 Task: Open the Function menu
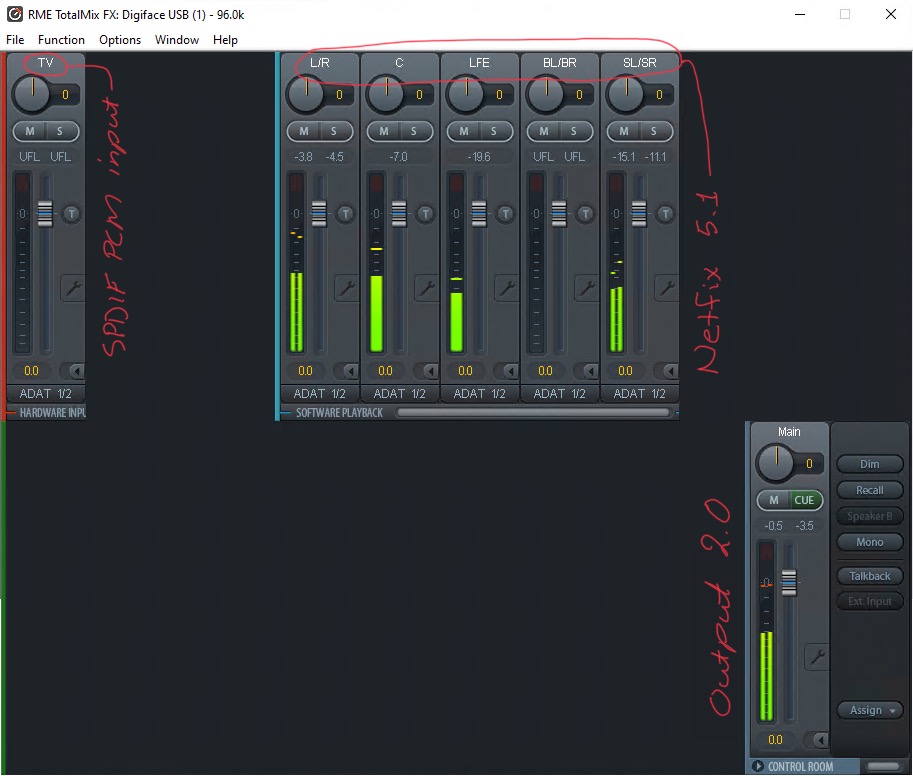tap(61, 40)
